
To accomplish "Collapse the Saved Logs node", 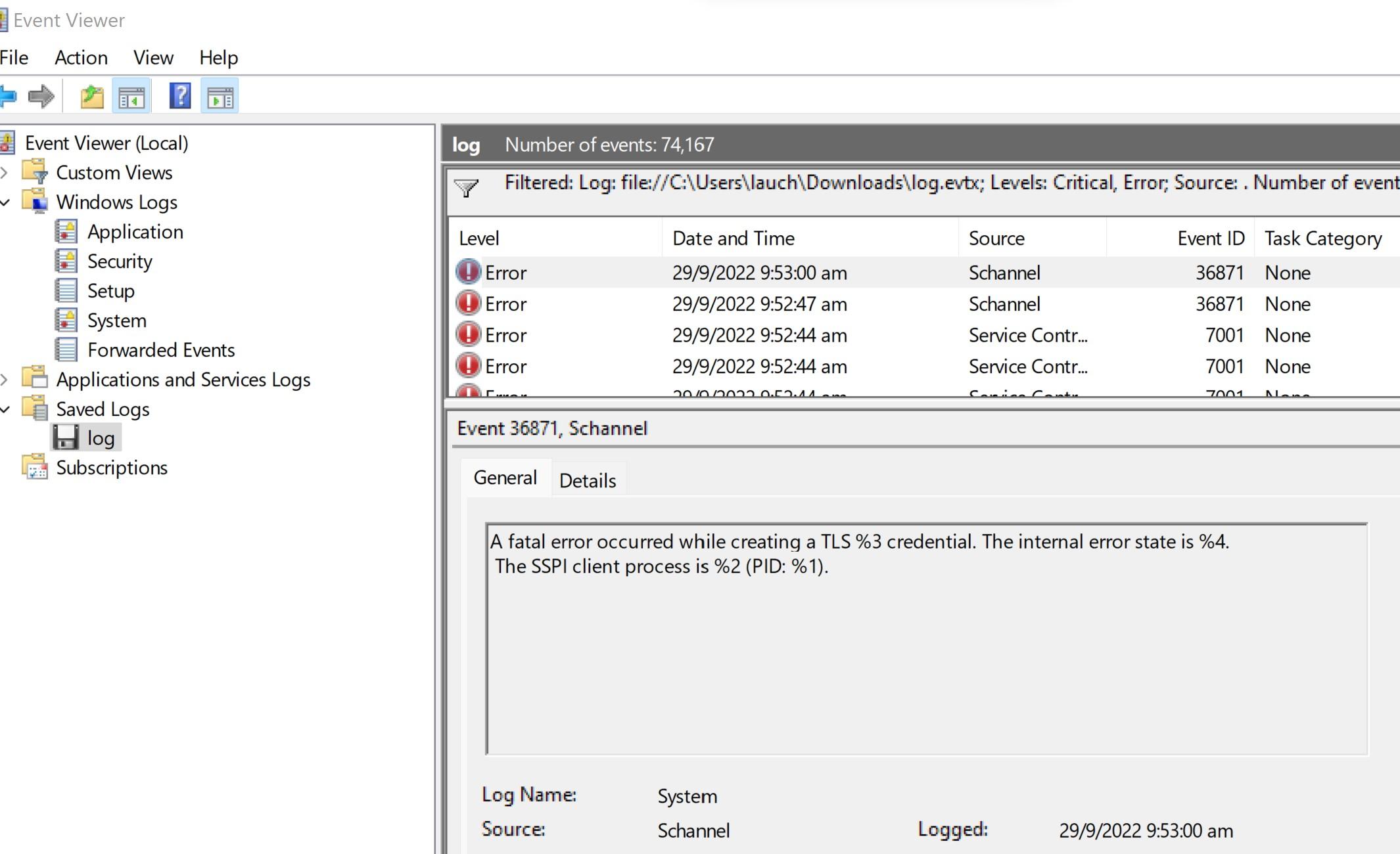I will tap(5, 409).
